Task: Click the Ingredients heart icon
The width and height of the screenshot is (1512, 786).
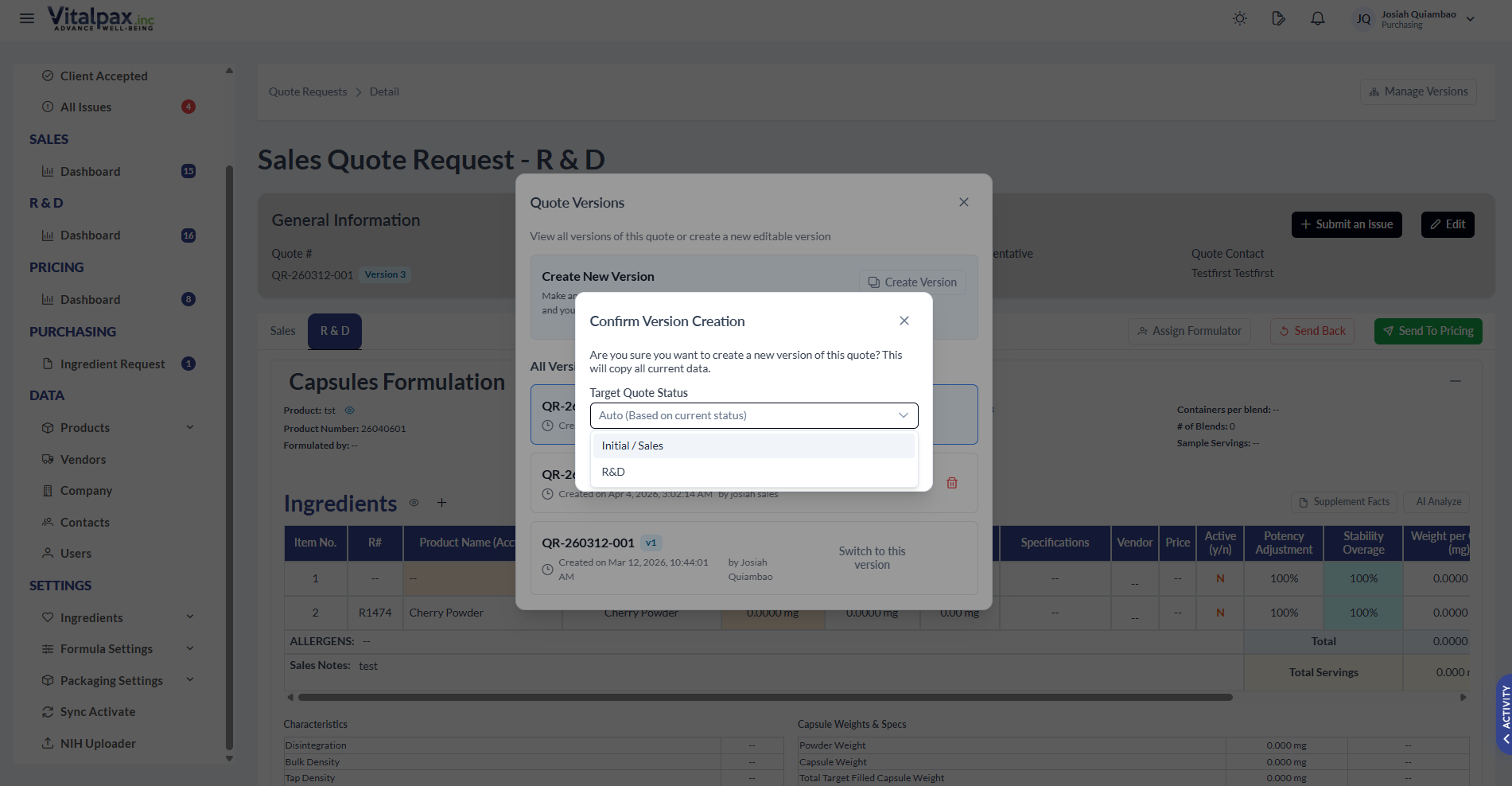Action: tap(48, 617)
